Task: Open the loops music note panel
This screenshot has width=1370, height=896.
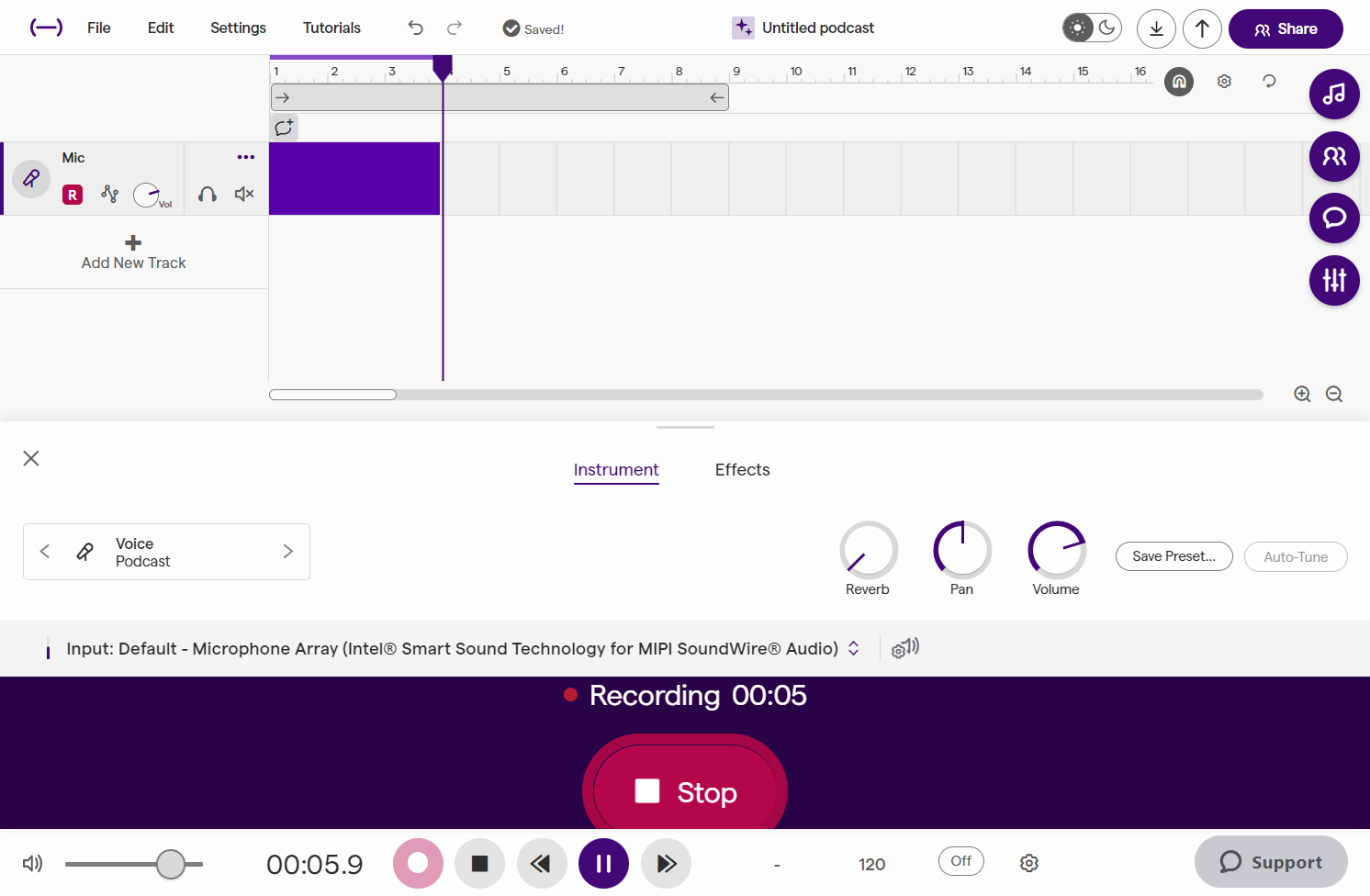Action: click(1334, 94)
